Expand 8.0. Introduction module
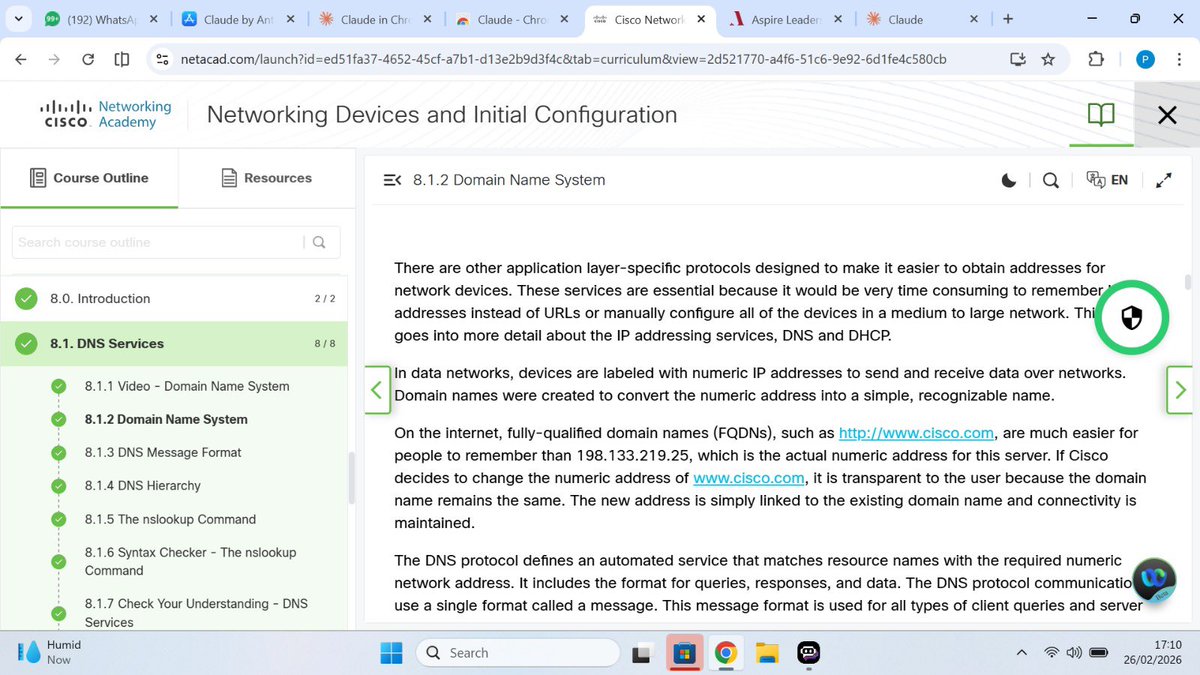 click(x=174, y=298)
